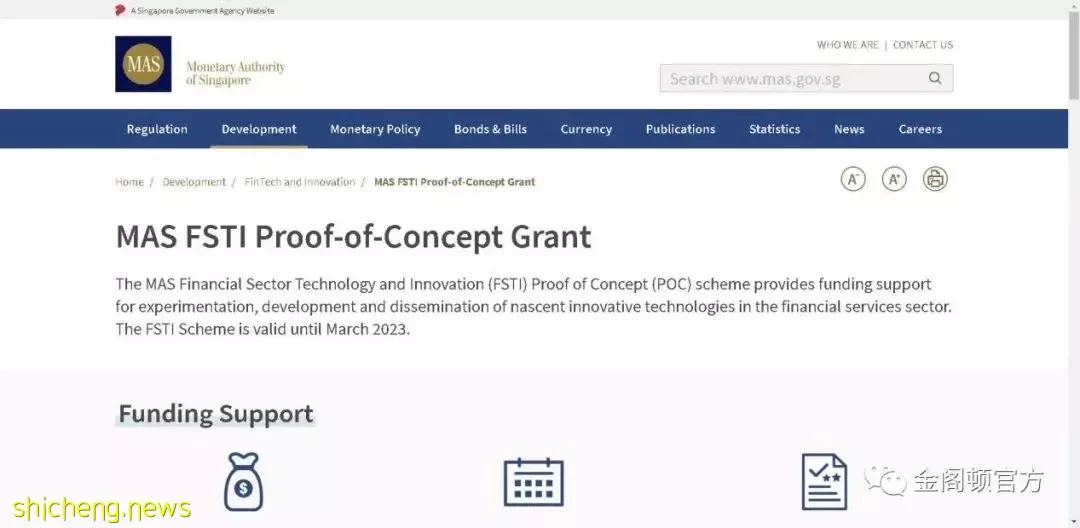Click the print page icon
Viewport: 1080px width, 528px height.
tap(935, 179)
